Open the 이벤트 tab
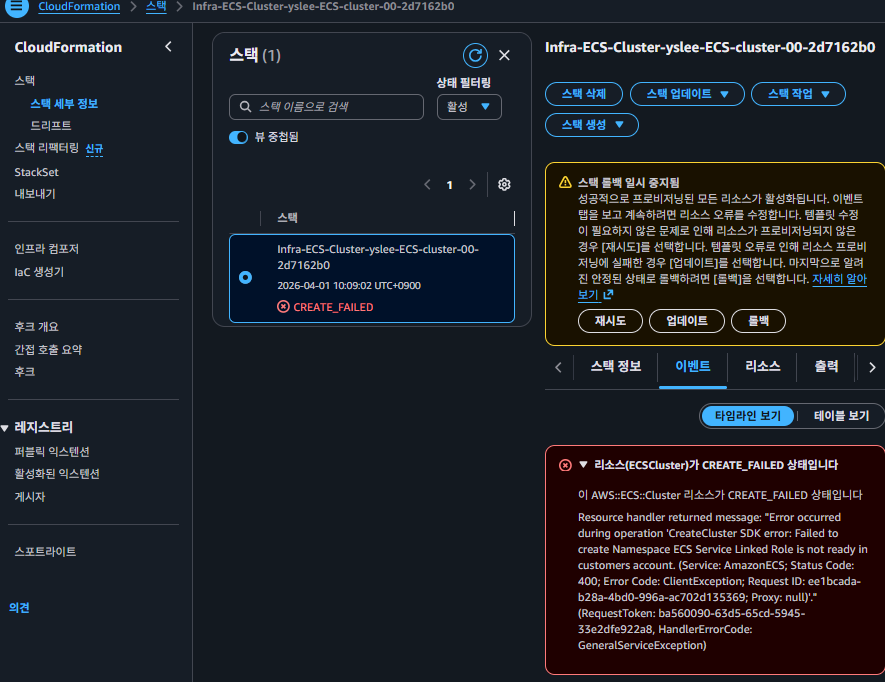 (693, 366)
